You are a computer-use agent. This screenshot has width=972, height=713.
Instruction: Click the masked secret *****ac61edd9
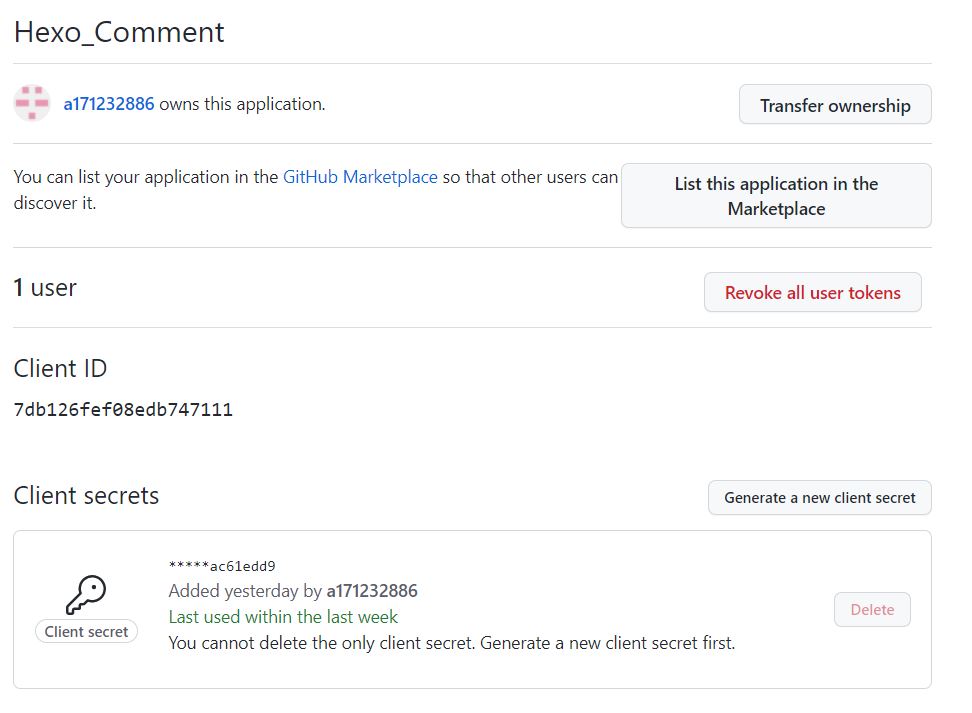[x=222, y=566]
